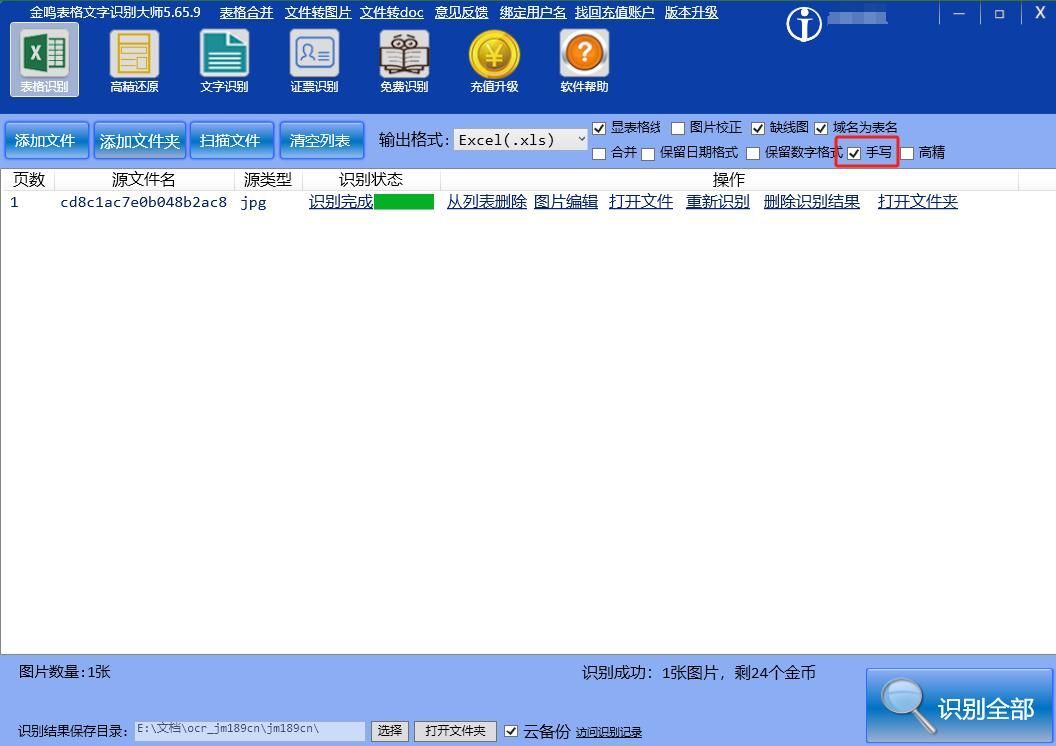Click the 识别状态 column header

coord(371,180)
